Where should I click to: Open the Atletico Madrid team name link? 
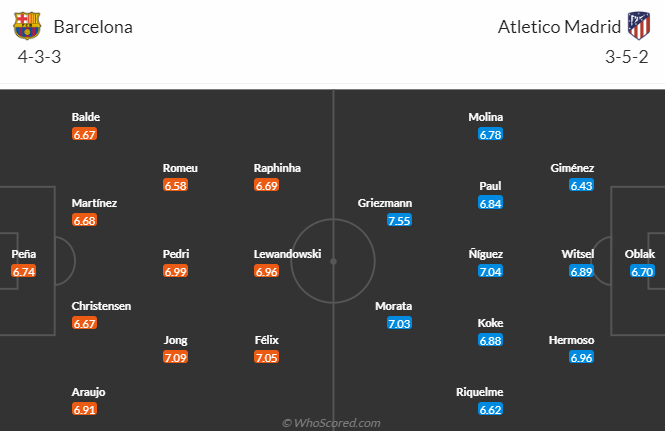point(556,27)
